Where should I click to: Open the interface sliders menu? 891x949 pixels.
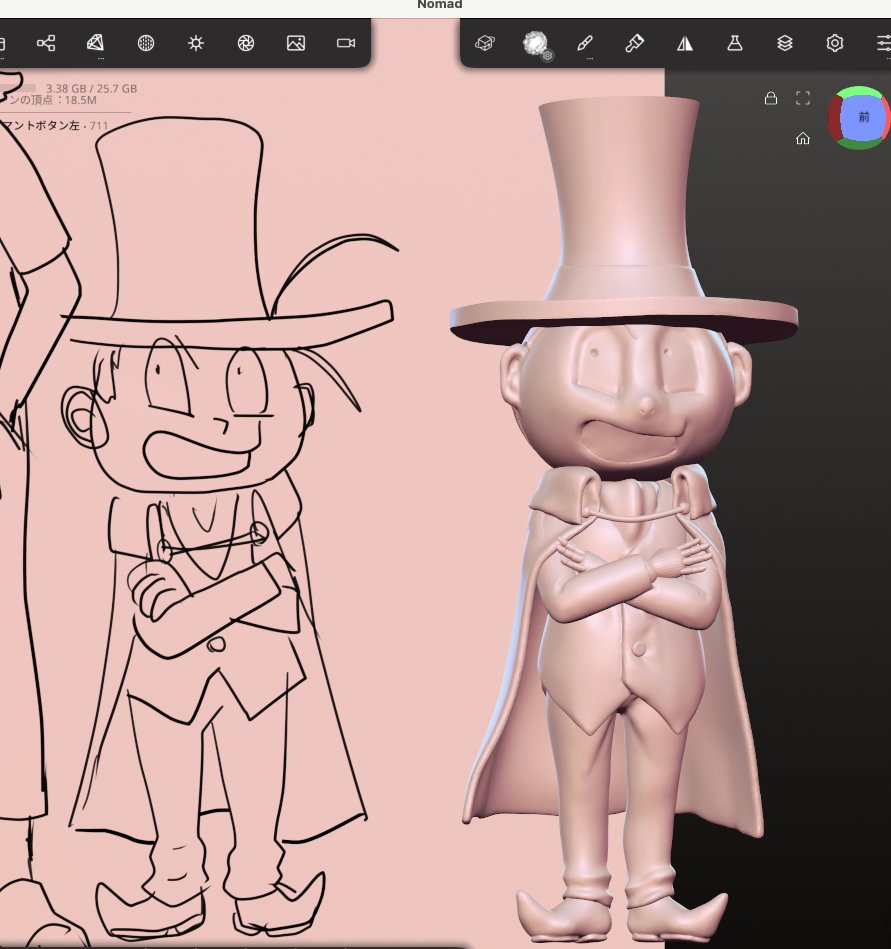pos(884,43)
